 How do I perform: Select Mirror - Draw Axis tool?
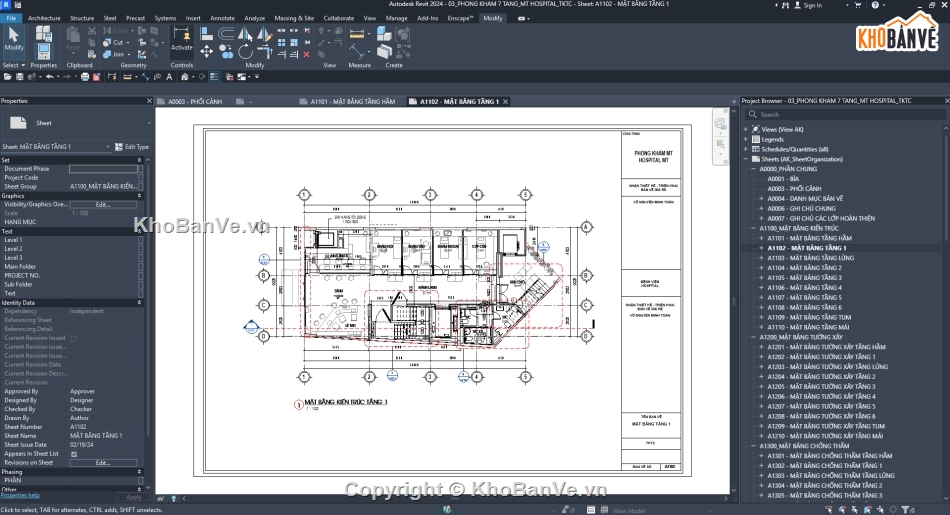click(x=264, y=33)
